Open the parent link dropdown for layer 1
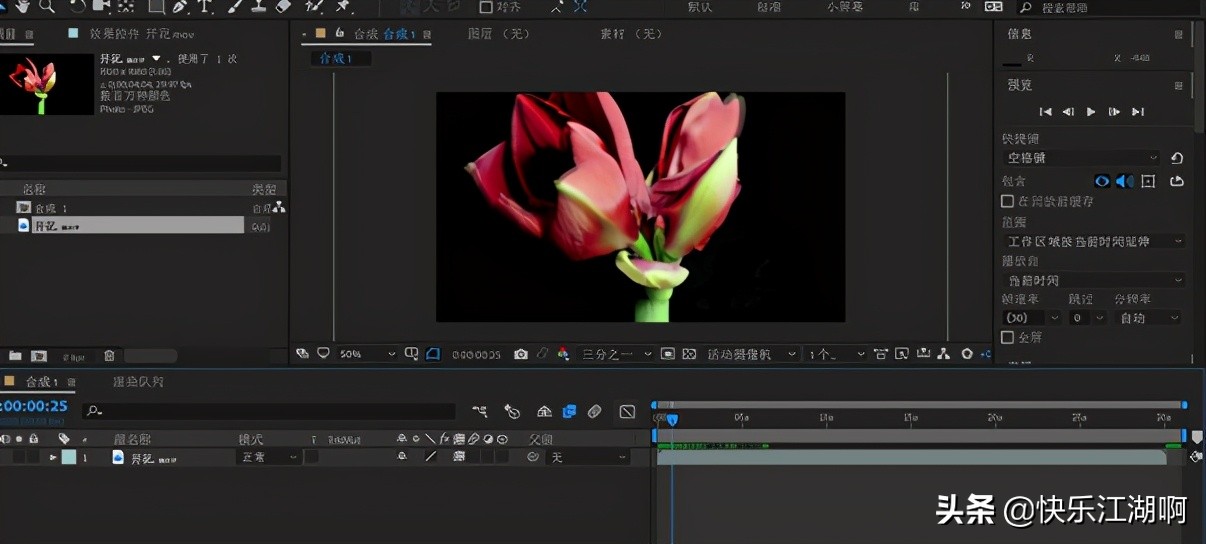Image resolution: width=1206 pixels, height=544 pixels. (586, 457)
